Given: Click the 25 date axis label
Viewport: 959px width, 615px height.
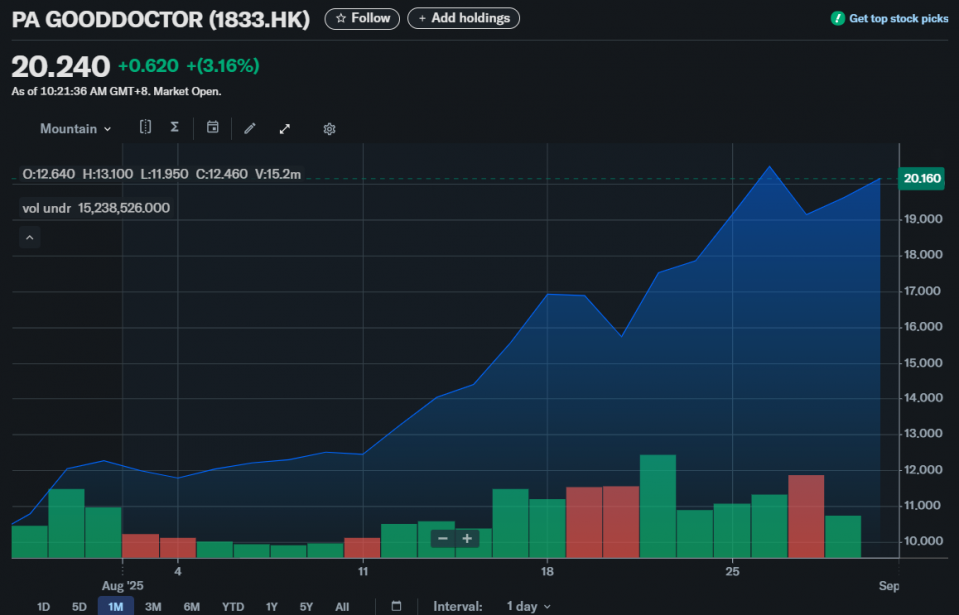Looking at the screenshot, I should click(x=732, y=572).
